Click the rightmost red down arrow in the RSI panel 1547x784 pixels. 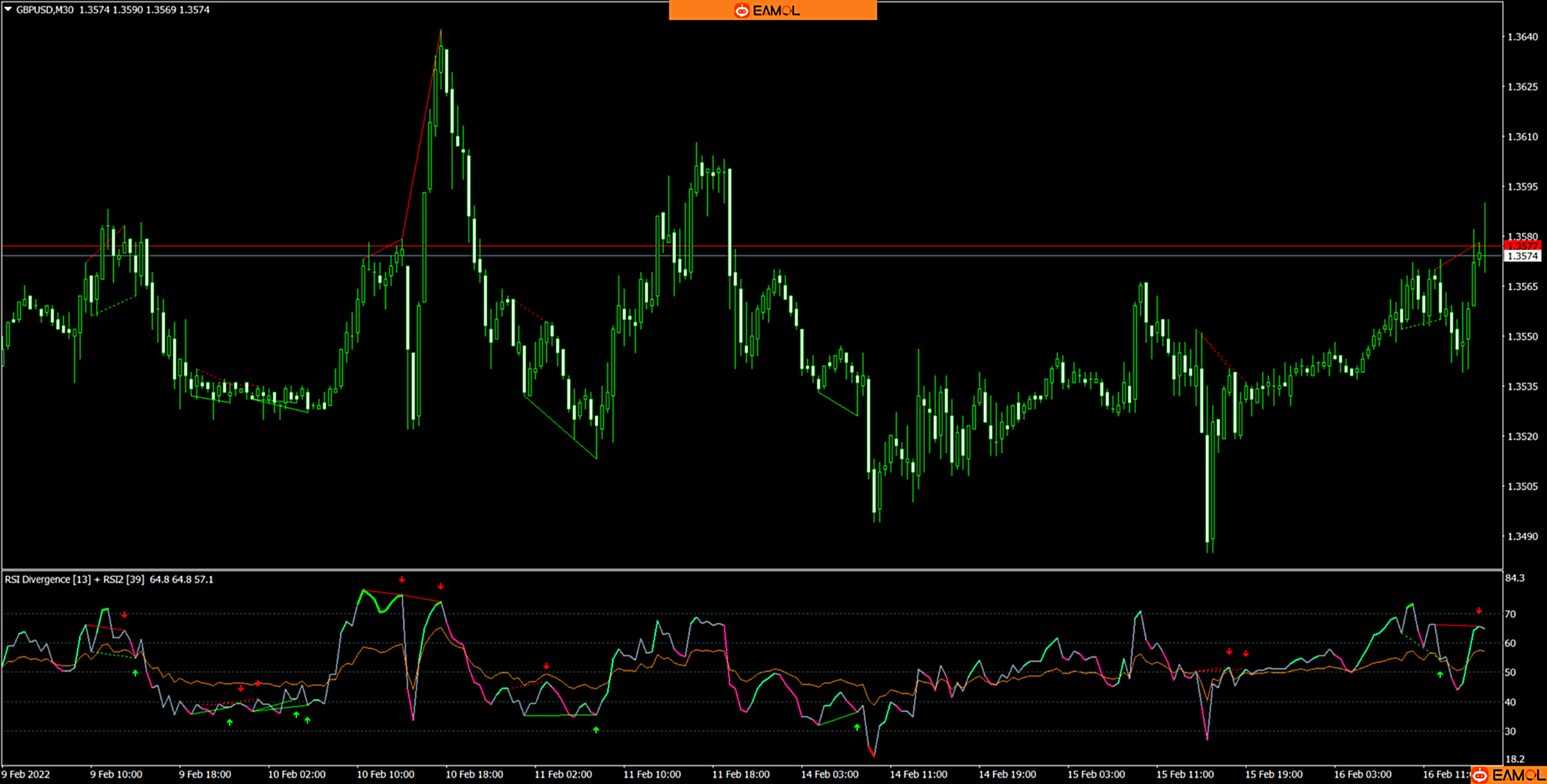(1479, 611)
